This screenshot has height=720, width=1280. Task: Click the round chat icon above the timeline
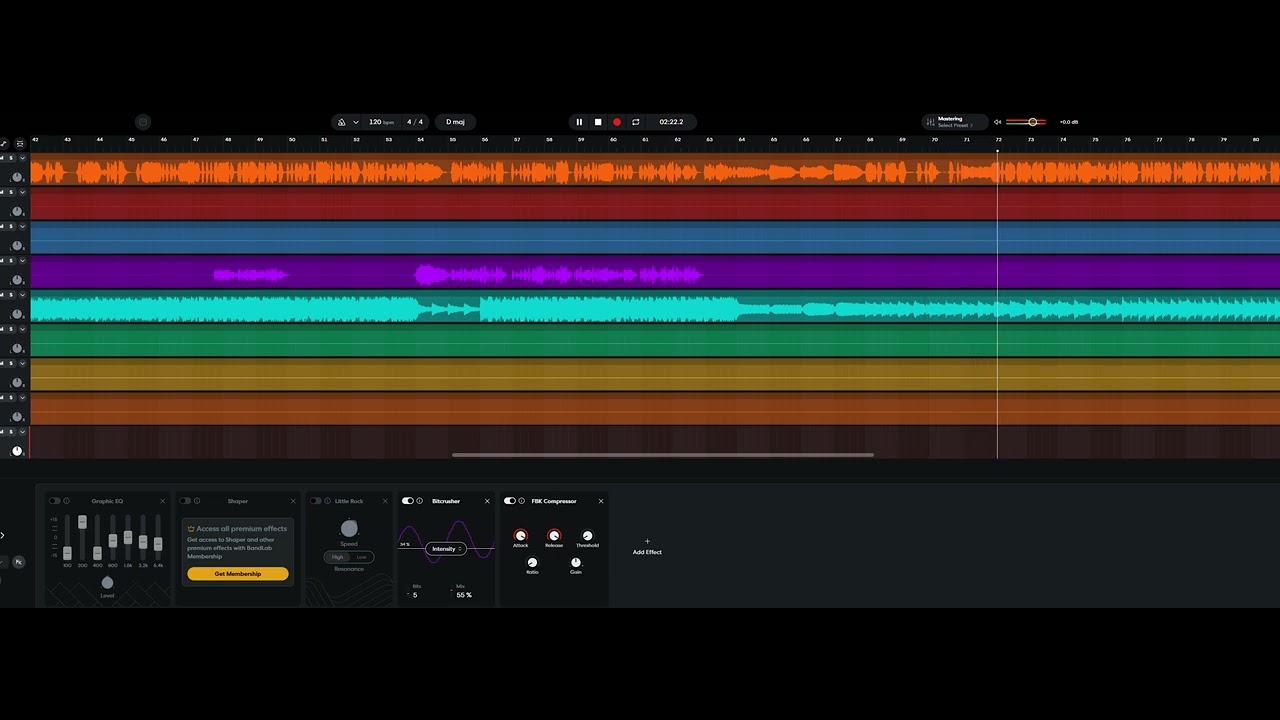pos(143,122)
